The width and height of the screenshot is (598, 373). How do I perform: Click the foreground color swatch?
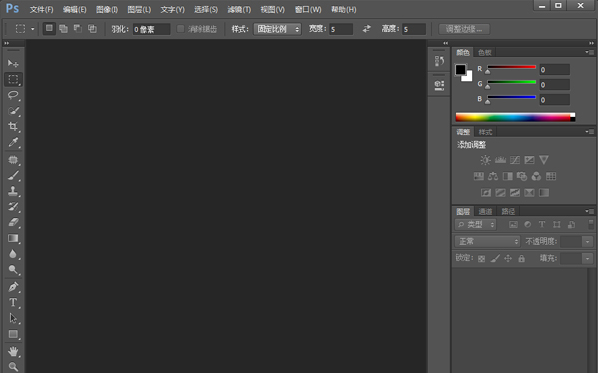tap(460, 69)
